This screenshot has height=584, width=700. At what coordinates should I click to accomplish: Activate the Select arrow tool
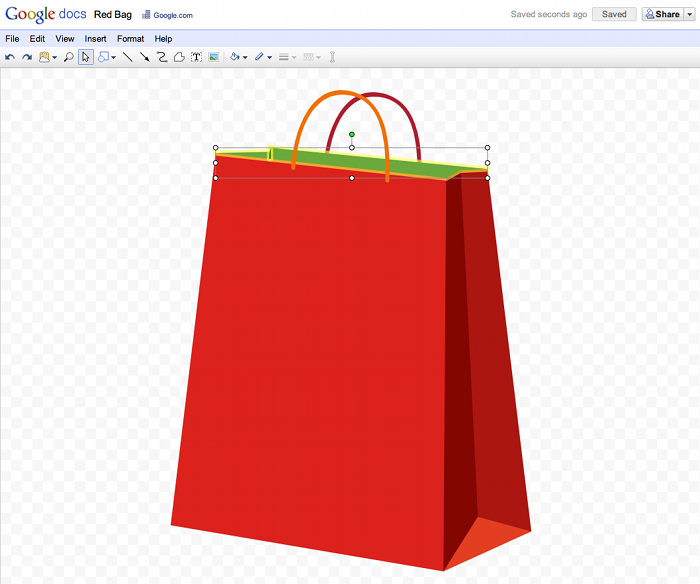[86, 57]
